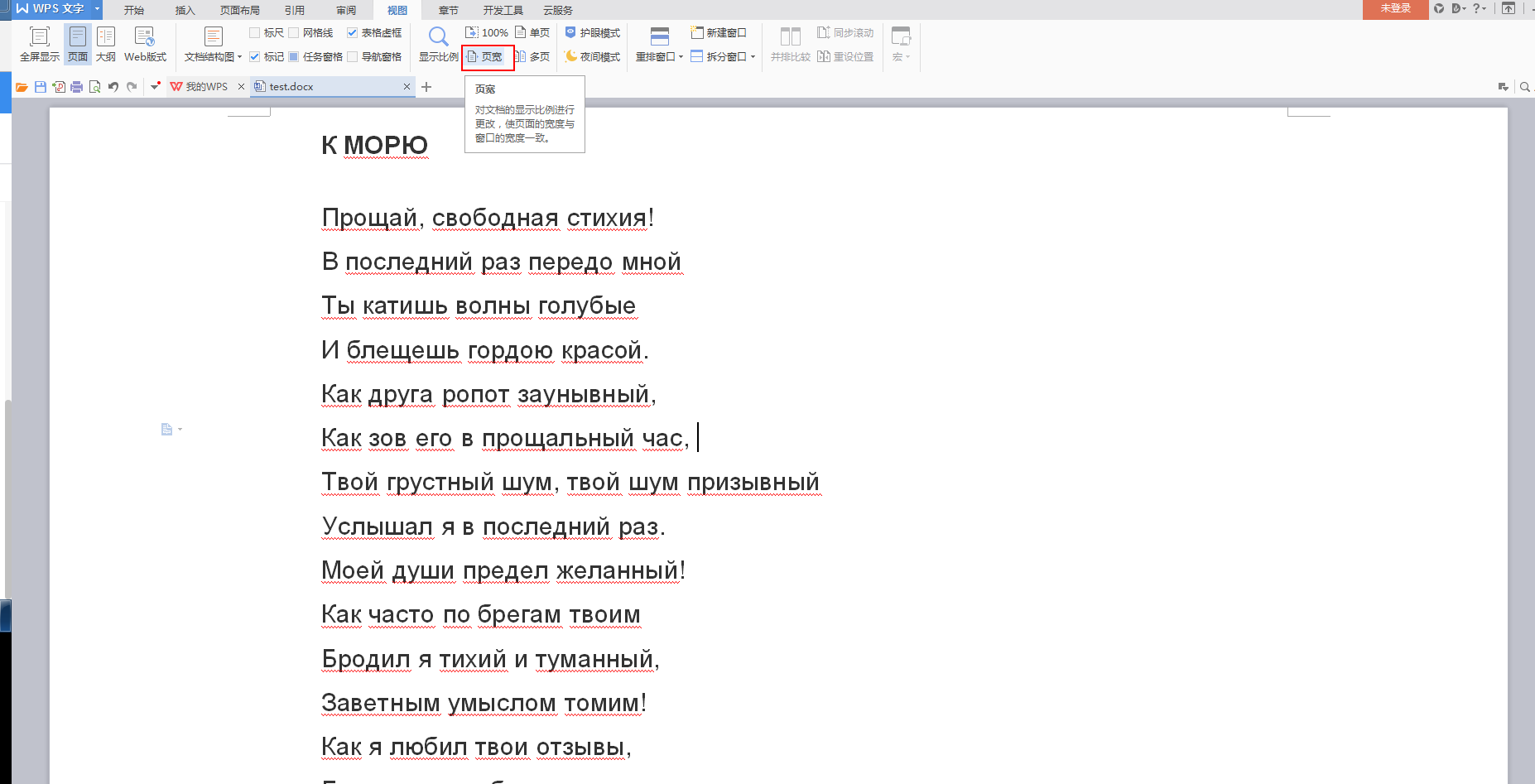Open the 云服务 (Cloud) ribbon tab
1535x784 pixels.
558,10
